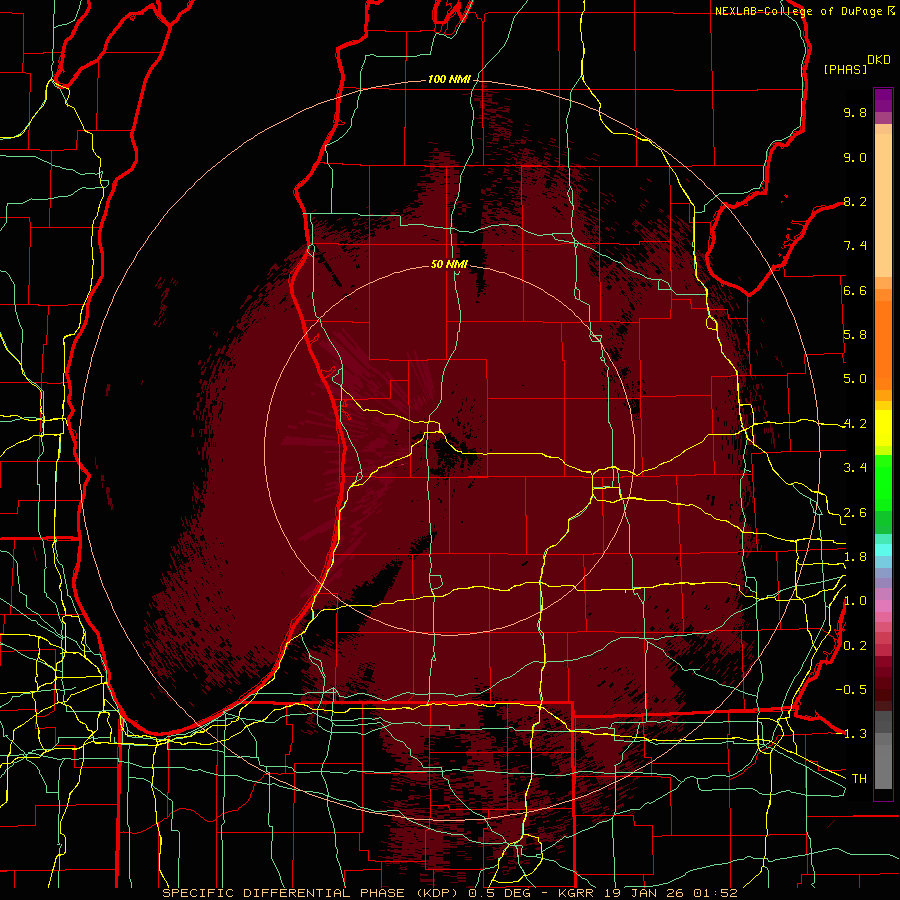This screenshot has width=900, height=900.
Task: Pick the orange color bar segment
Action: point(883,344)
